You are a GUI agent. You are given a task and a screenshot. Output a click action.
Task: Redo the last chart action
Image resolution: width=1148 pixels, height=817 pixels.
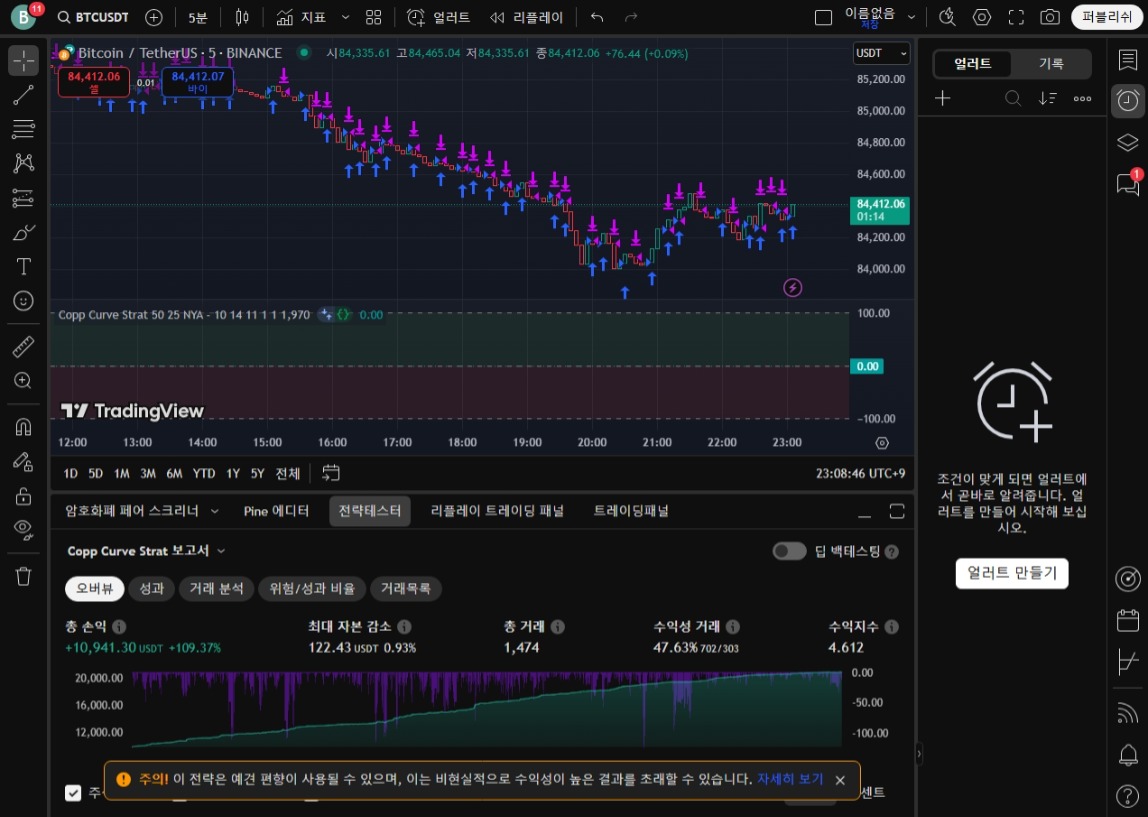[x=630, y=18]
